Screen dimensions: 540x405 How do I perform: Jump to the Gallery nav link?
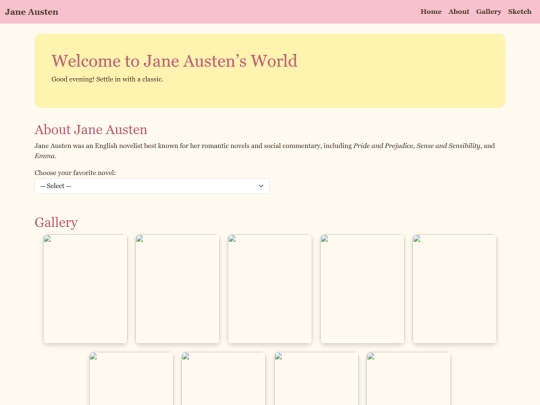[x=489, y=12]
